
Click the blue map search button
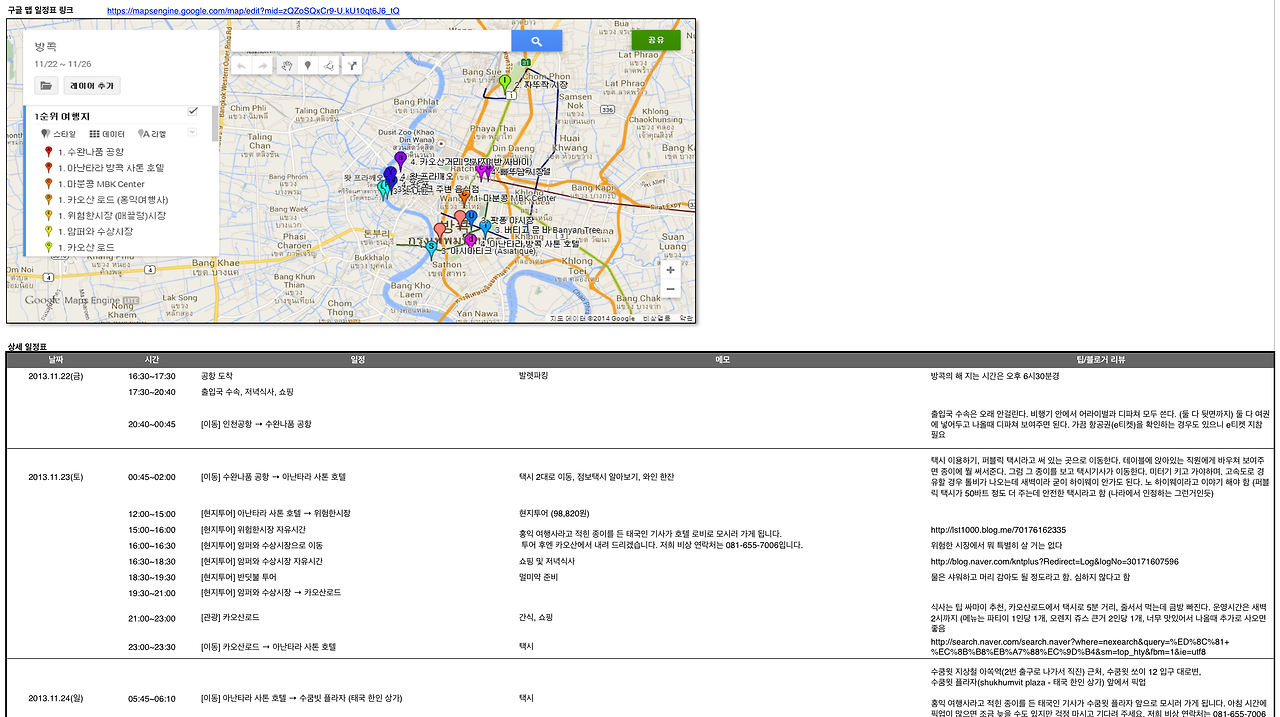(x=536, y=41)
